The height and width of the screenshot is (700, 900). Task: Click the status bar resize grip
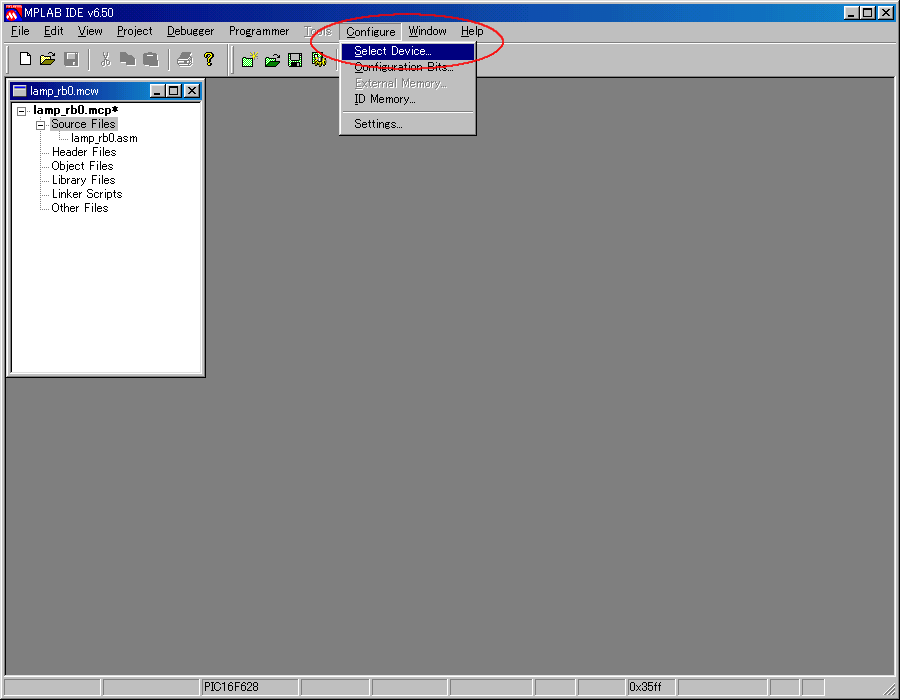(x=889, y=689)
